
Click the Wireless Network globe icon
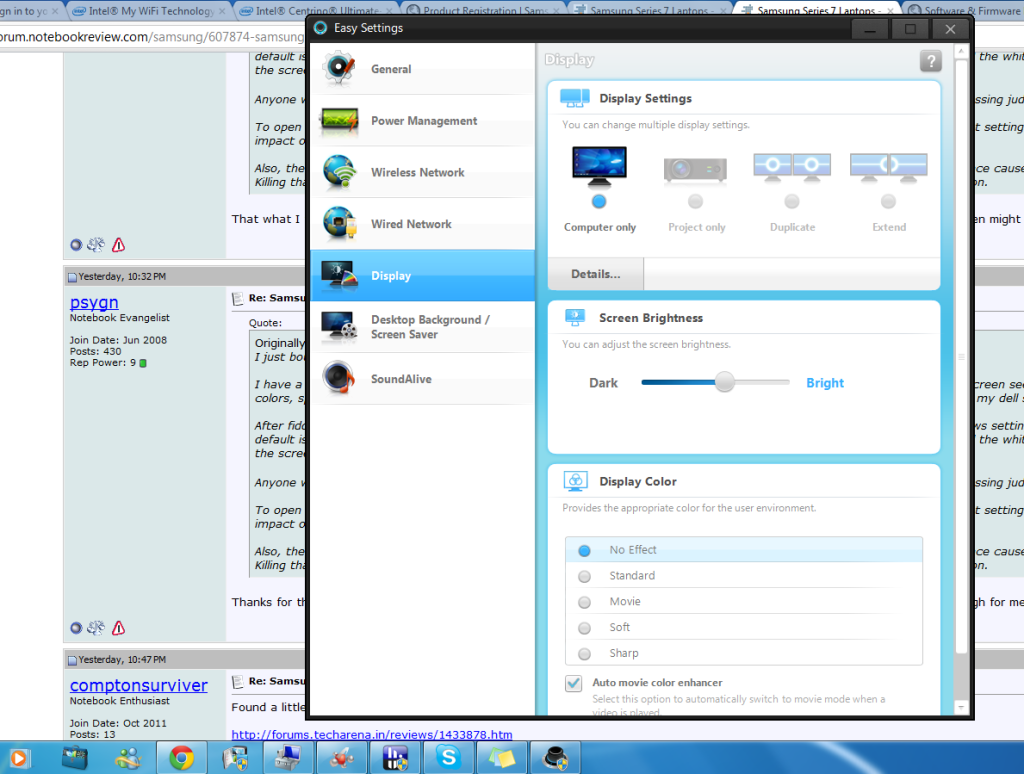[340, 172]
